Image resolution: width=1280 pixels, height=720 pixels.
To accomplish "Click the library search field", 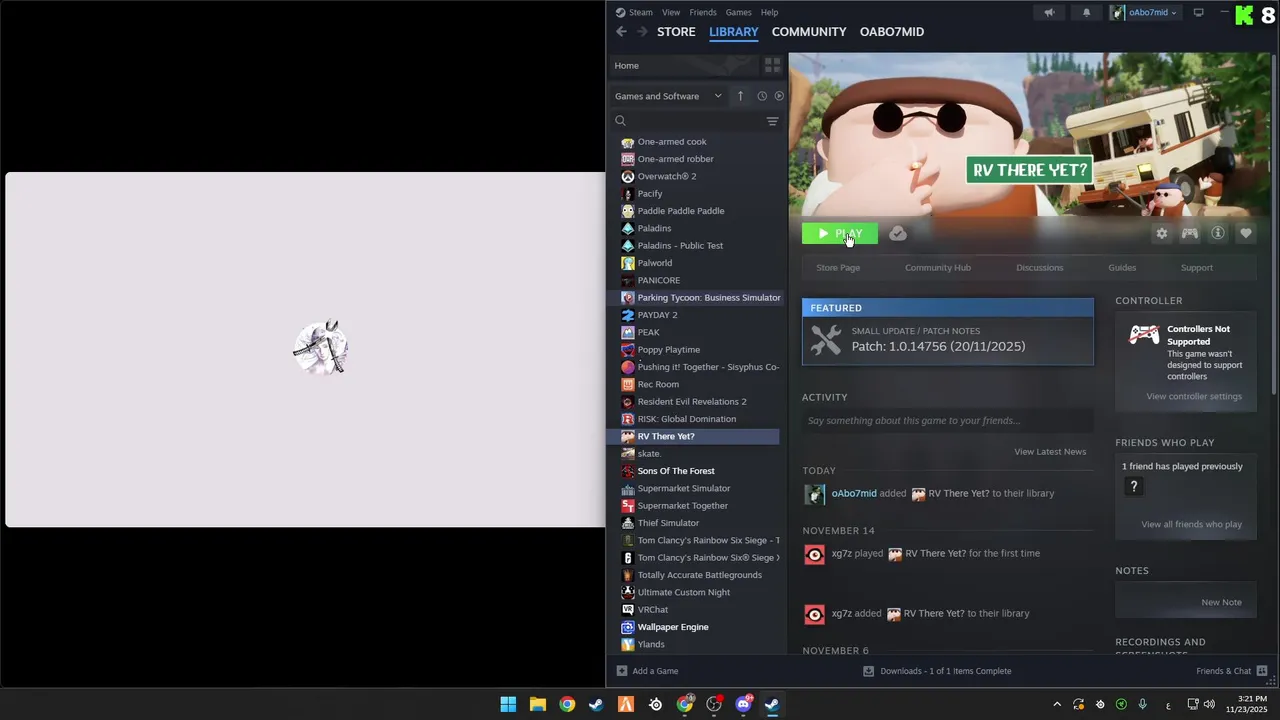I will (x=688, y=121).
